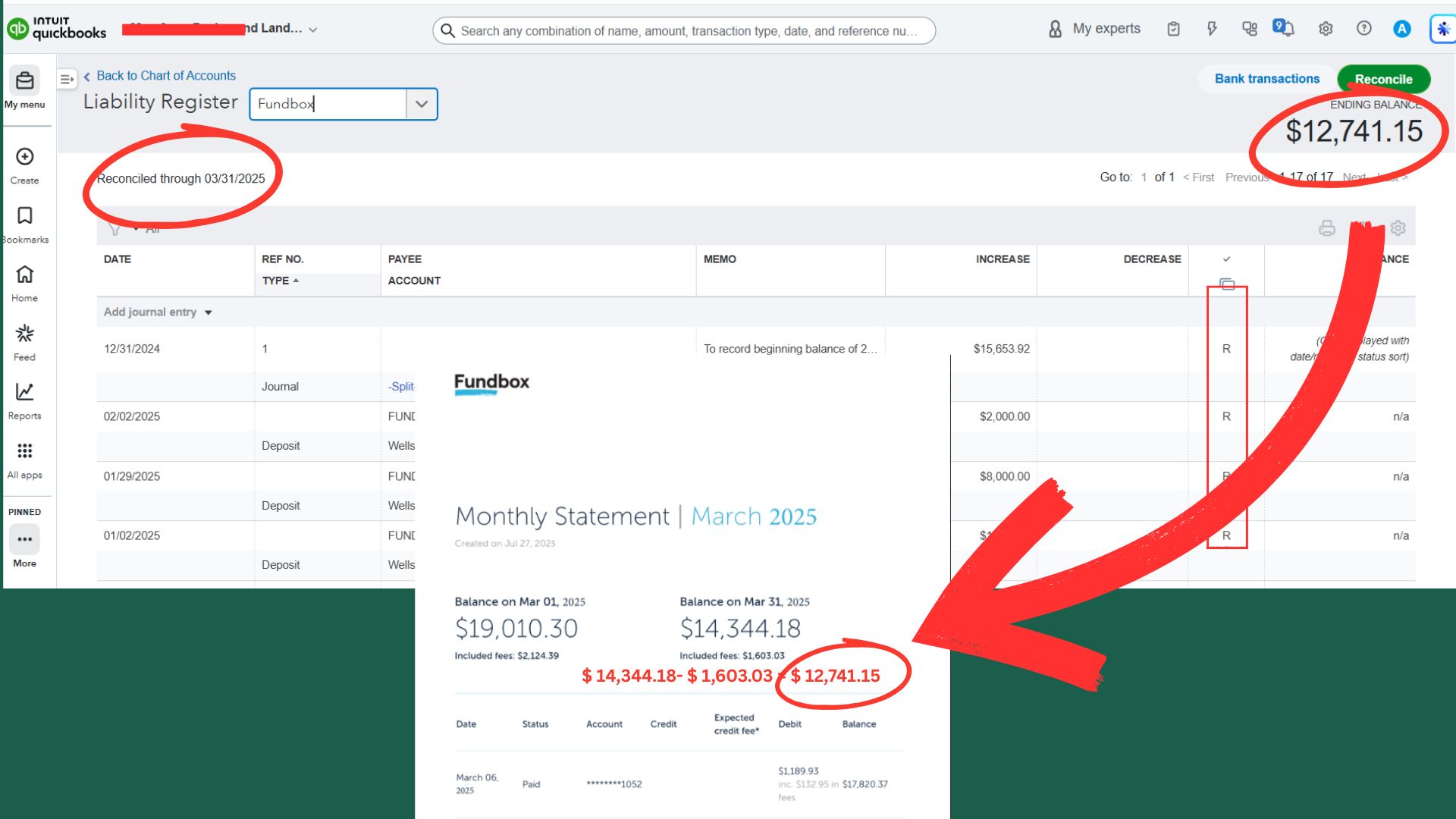Open the company name dropdown chevron
Viewport: 1456px width, 819px height.
click(313, 30)
